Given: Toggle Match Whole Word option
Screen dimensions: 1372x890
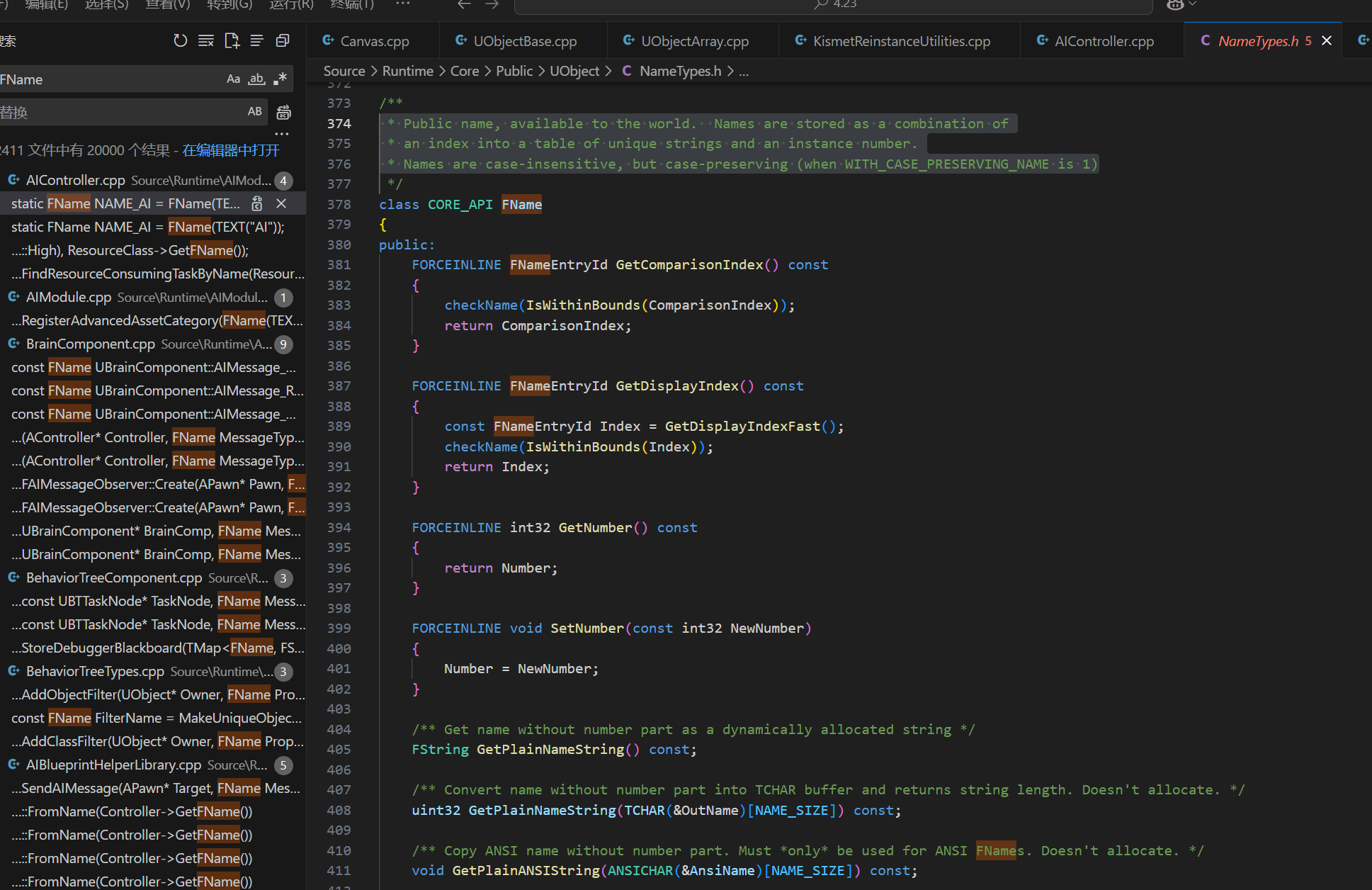Looking at the screenshot, I should pyautogui.click(x=256, y=79).
